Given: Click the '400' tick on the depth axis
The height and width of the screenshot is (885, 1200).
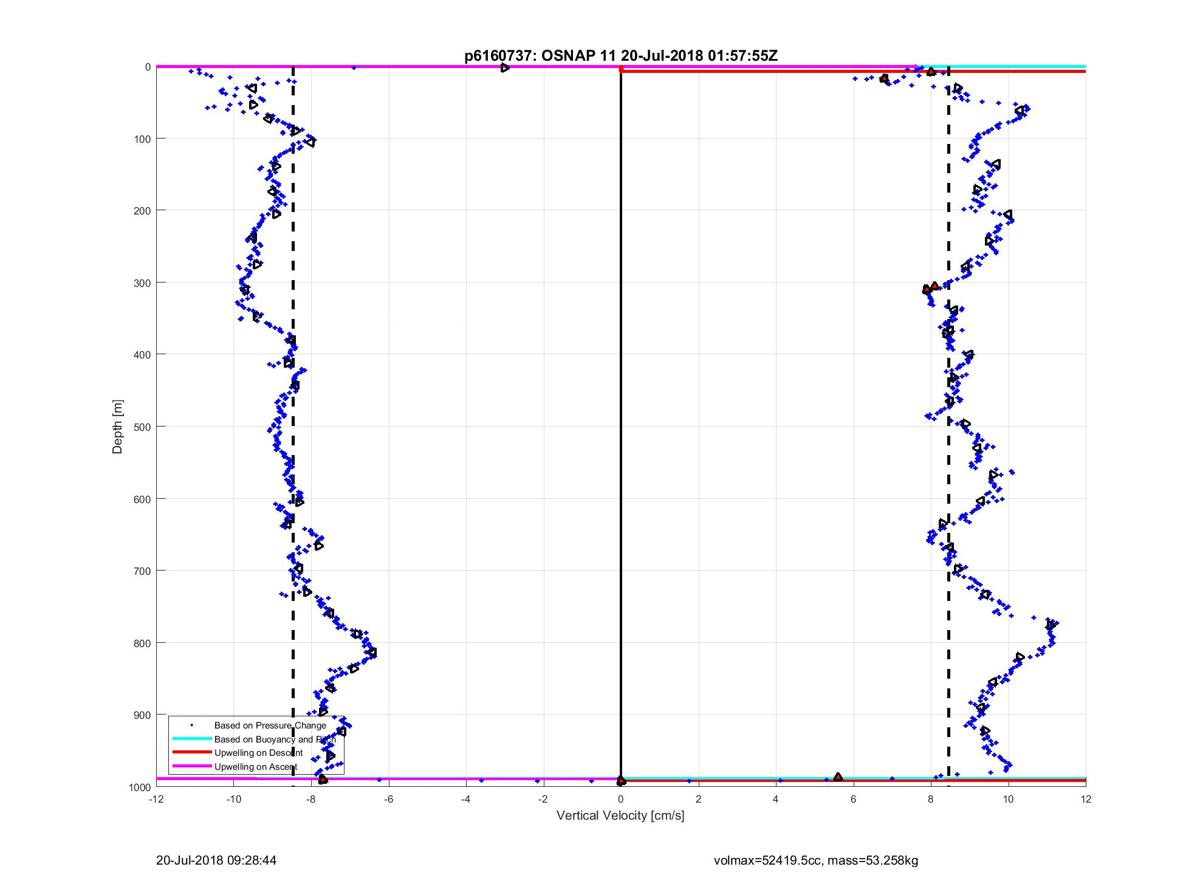Looking at the screenshot, I should [142, 355].
